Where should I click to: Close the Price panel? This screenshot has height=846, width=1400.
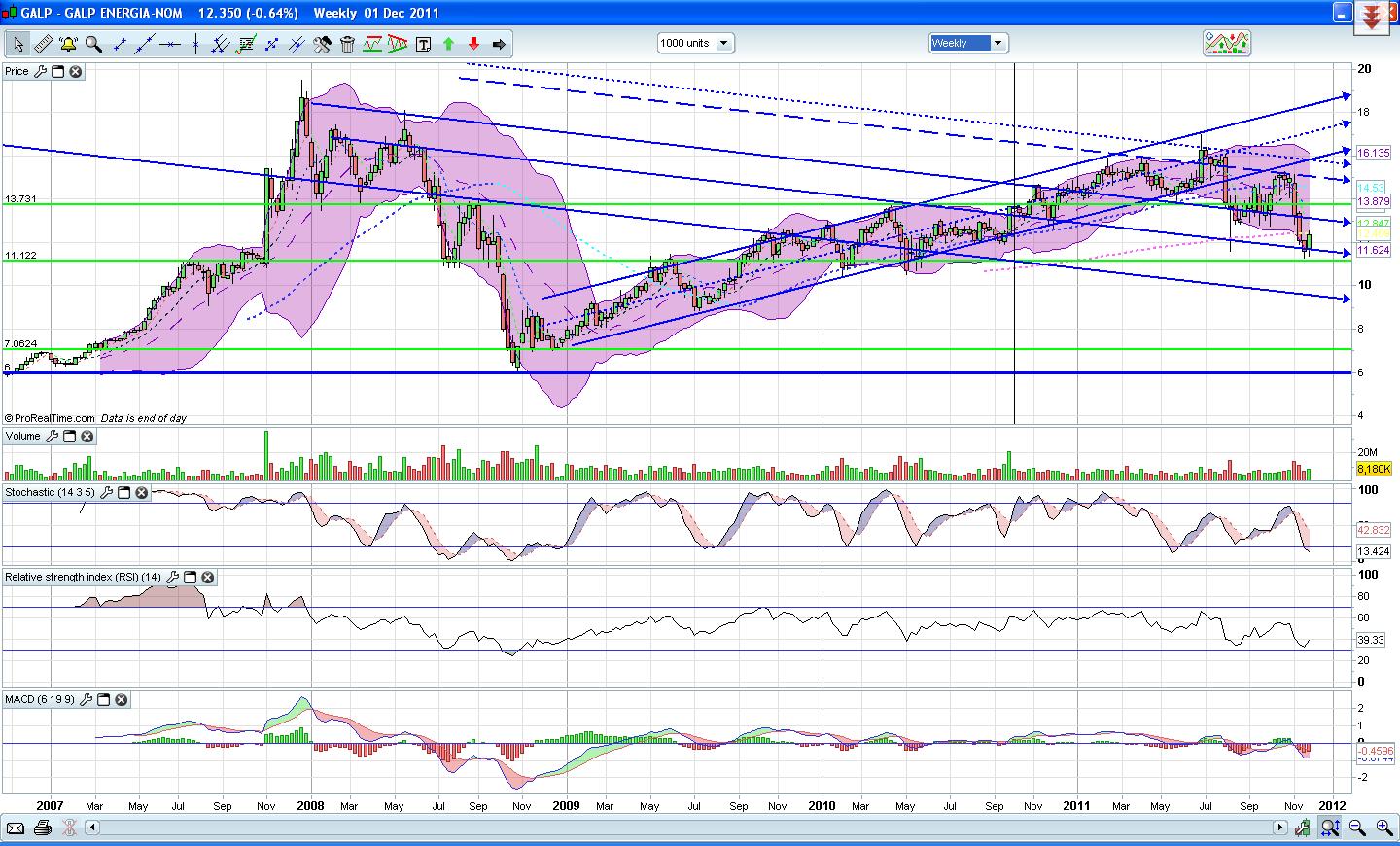point(75,71)
